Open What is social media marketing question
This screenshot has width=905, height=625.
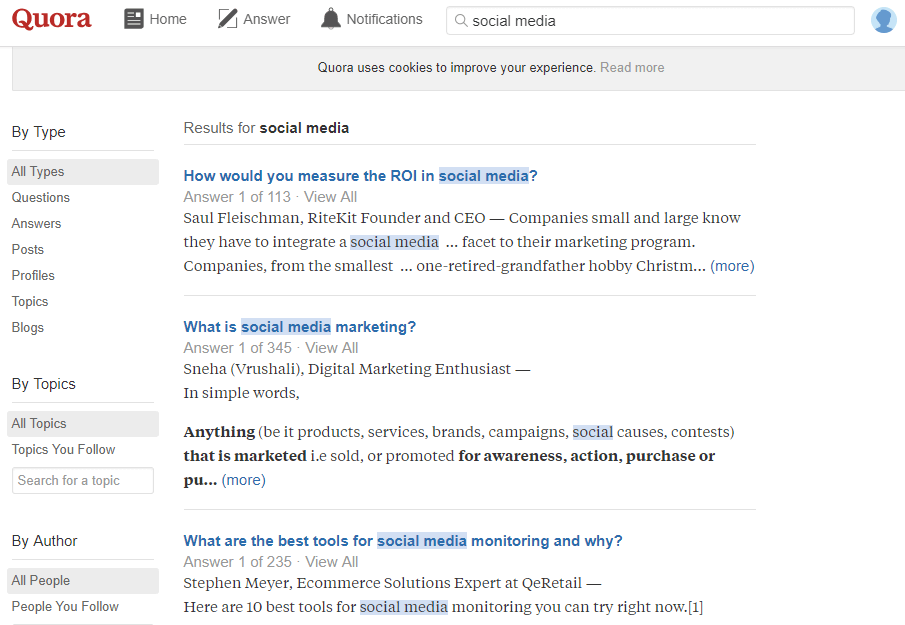click(300, 327)
